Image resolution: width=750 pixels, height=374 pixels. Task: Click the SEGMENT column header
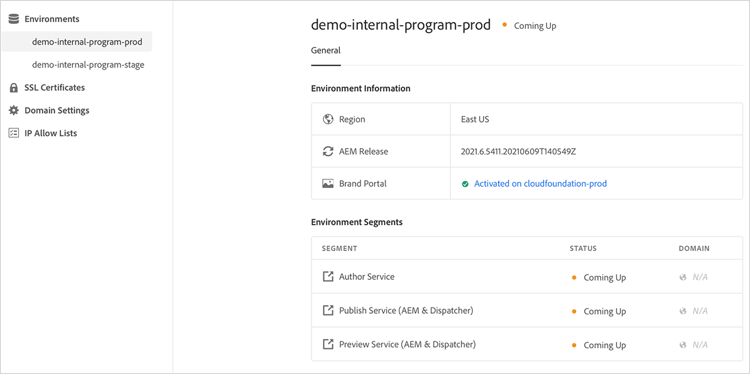click(339, 249)
